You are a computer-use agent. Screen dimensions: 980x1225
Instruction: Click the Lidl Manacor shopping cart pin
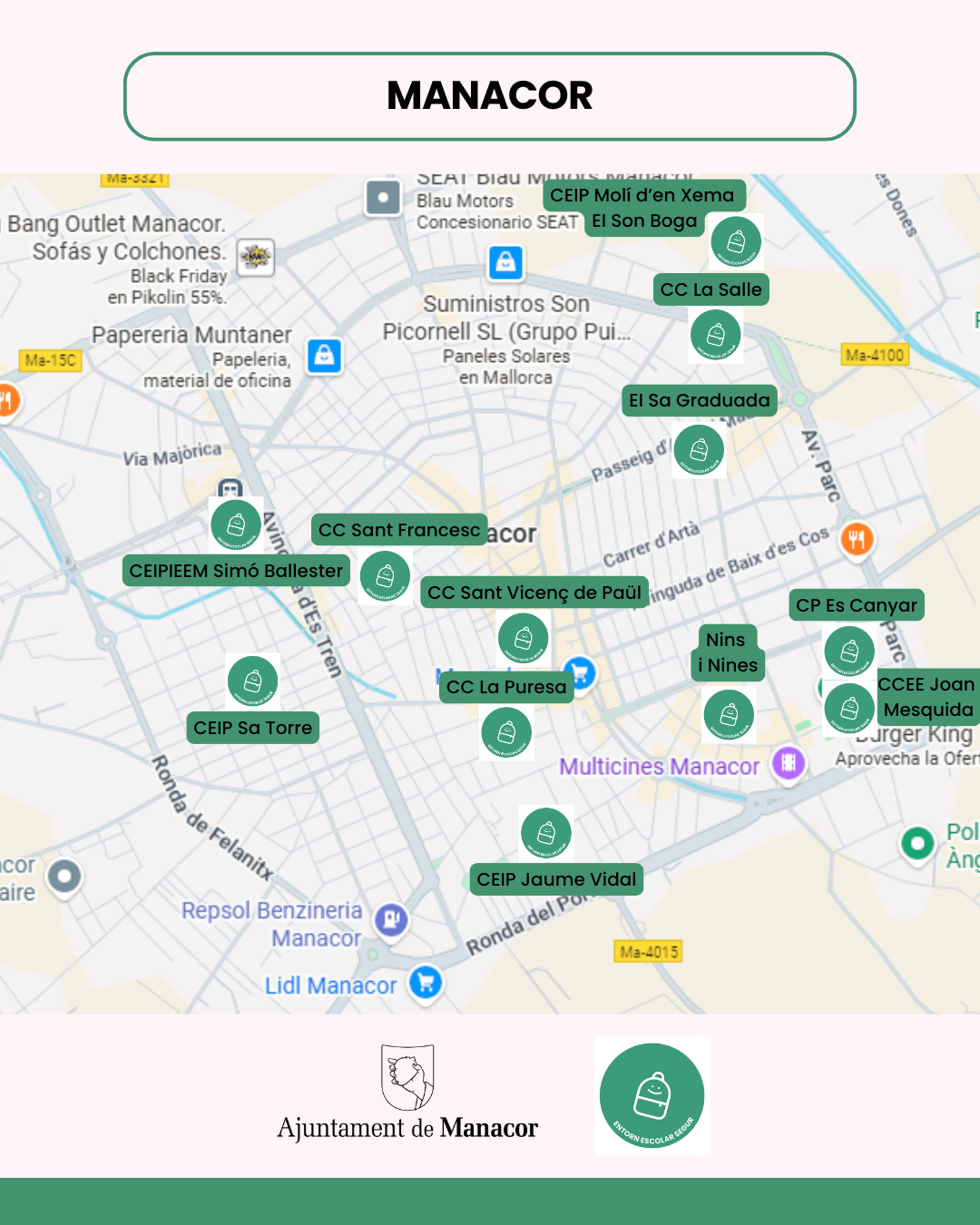pos(426,982)
